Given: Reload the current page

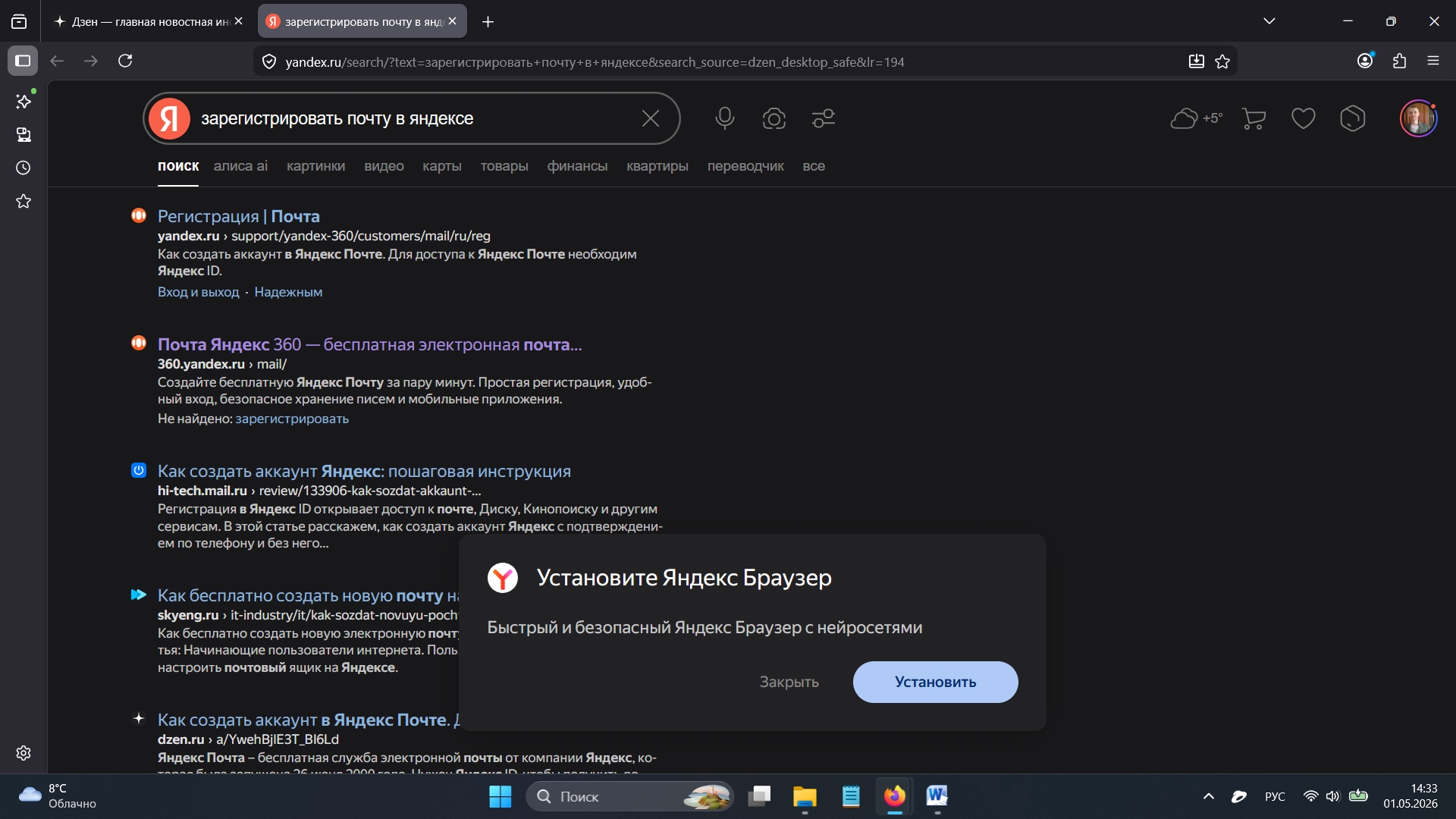Looking at the screenshot, I should point(126,61).
